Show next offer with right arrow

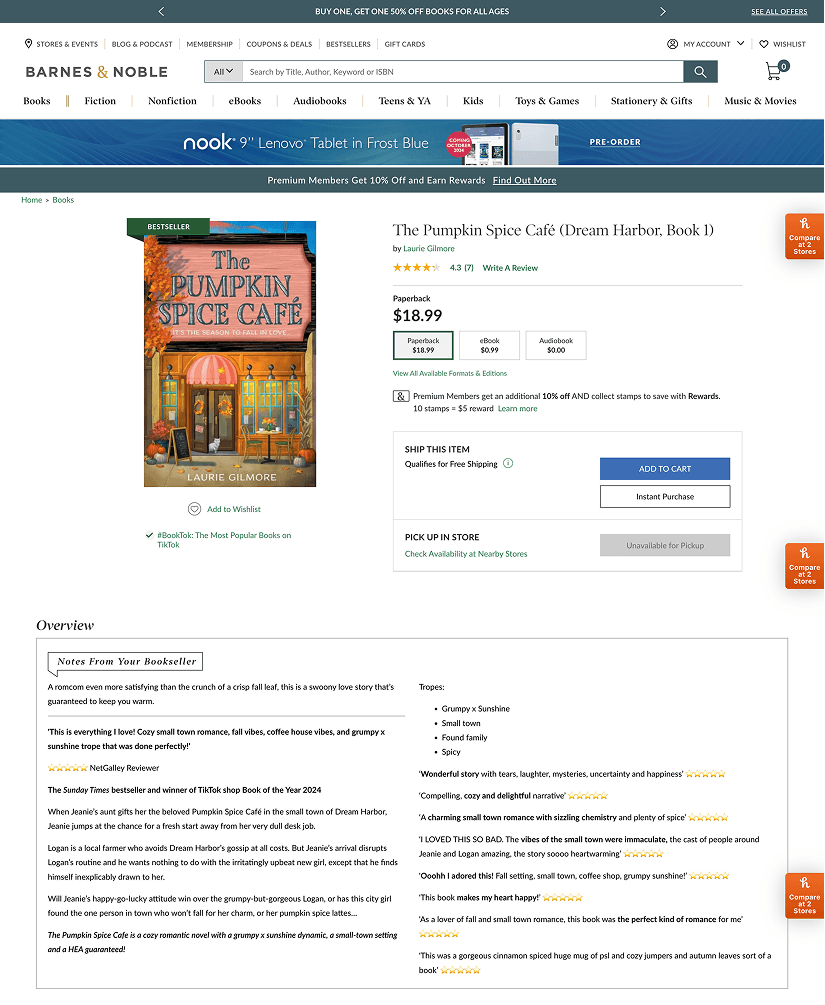663,12
